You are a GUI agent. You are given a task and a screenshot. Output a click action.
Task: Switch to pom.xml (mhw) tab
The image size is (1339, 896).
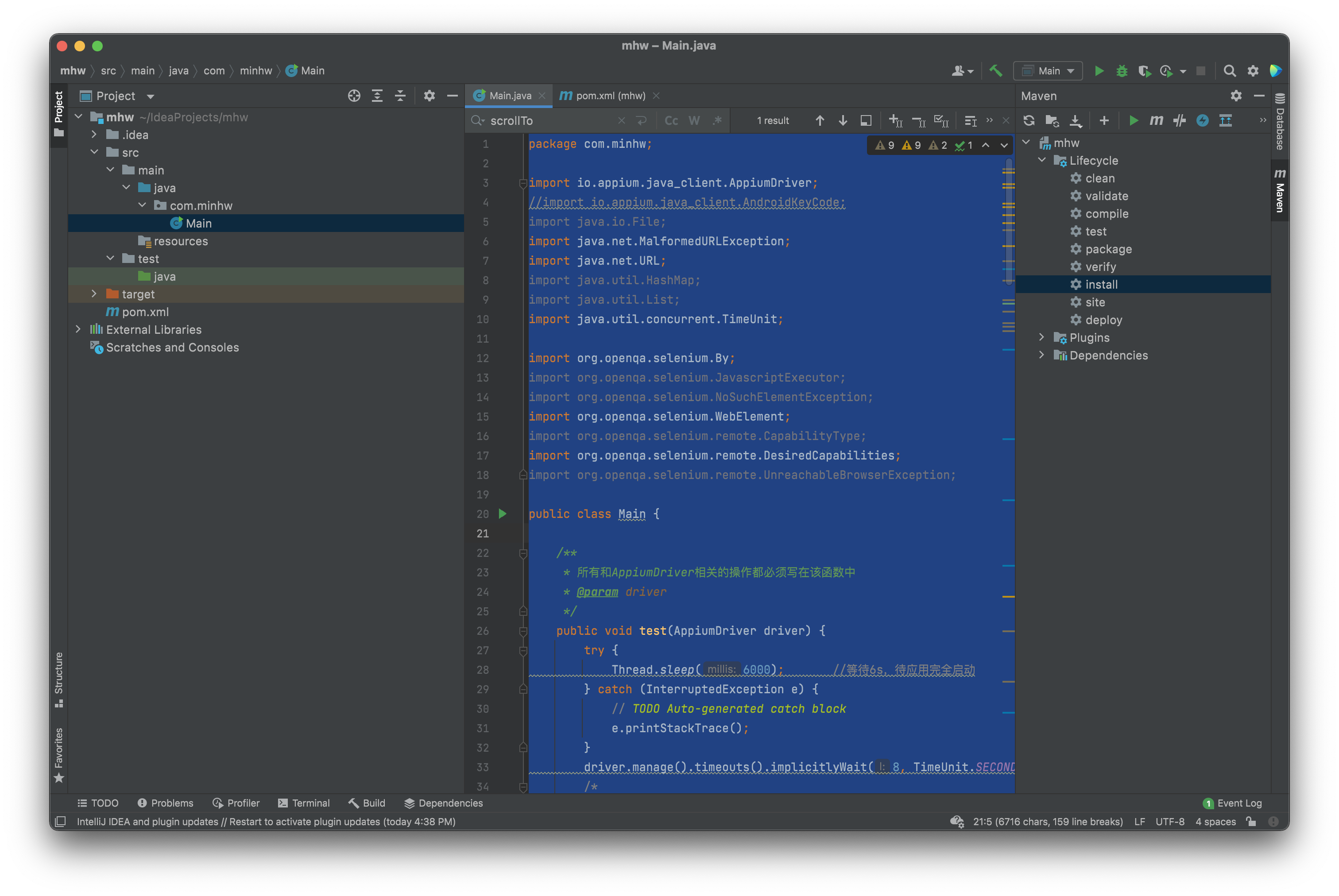point(610,96)
